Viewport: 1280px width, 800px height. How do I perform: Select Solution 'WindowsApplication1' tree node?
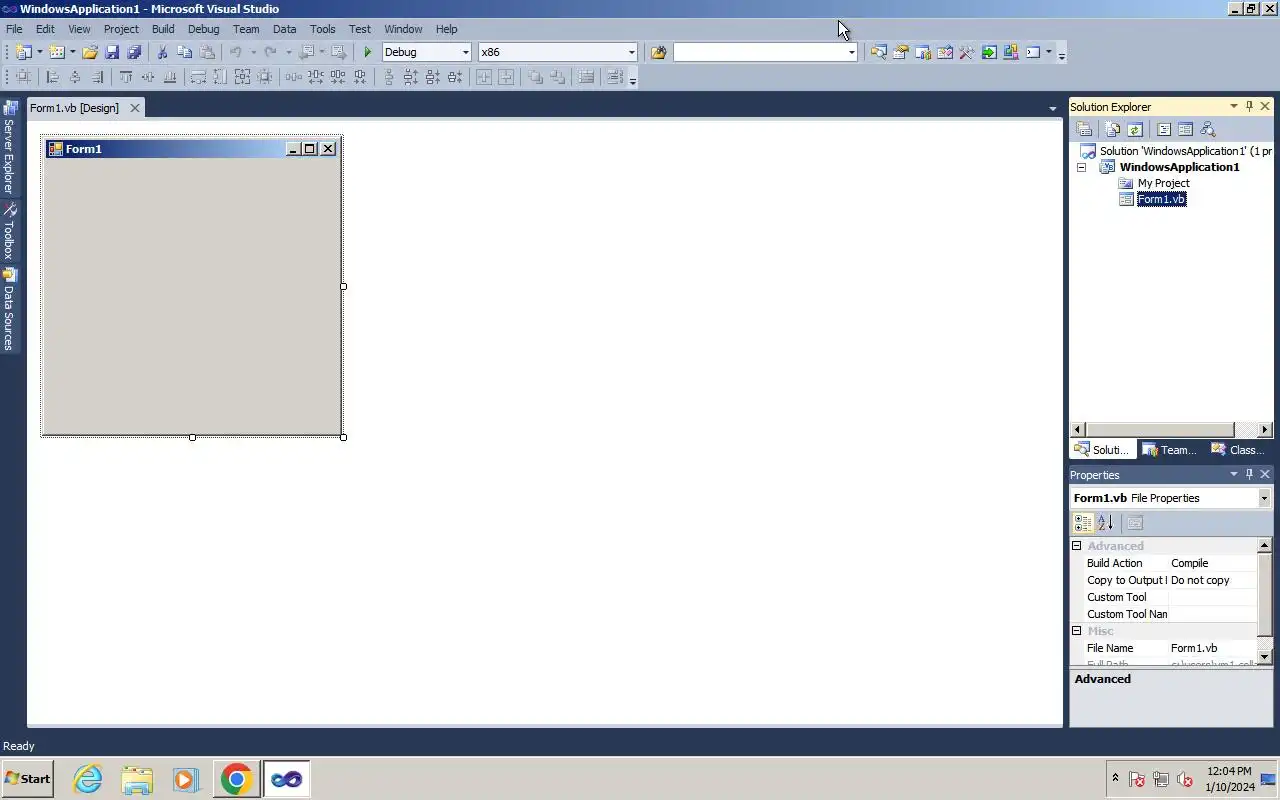click(x=1185, y=151)
